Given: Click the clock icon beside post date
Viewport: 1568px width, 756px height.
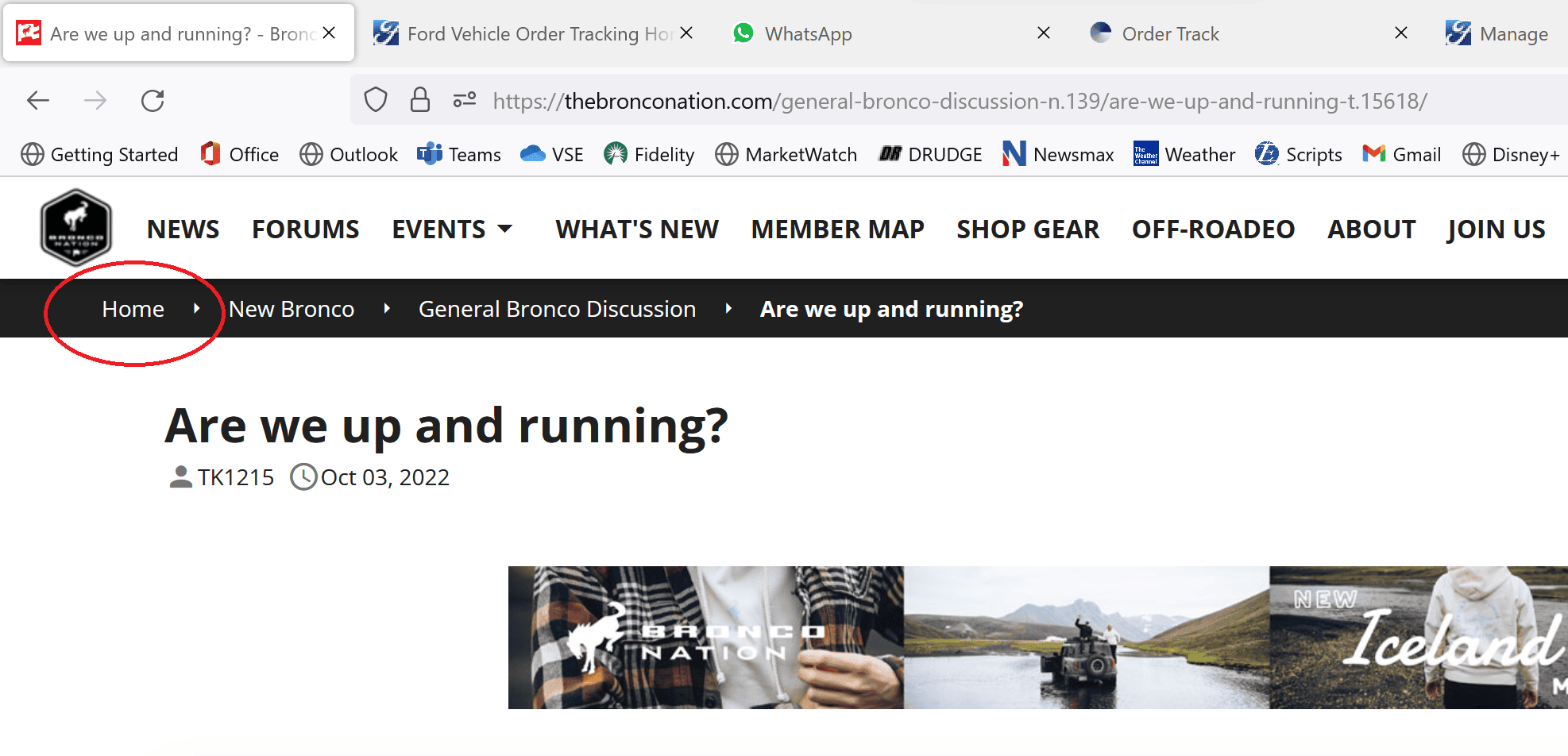Looking at the screenshot, I should coord(303,476).
